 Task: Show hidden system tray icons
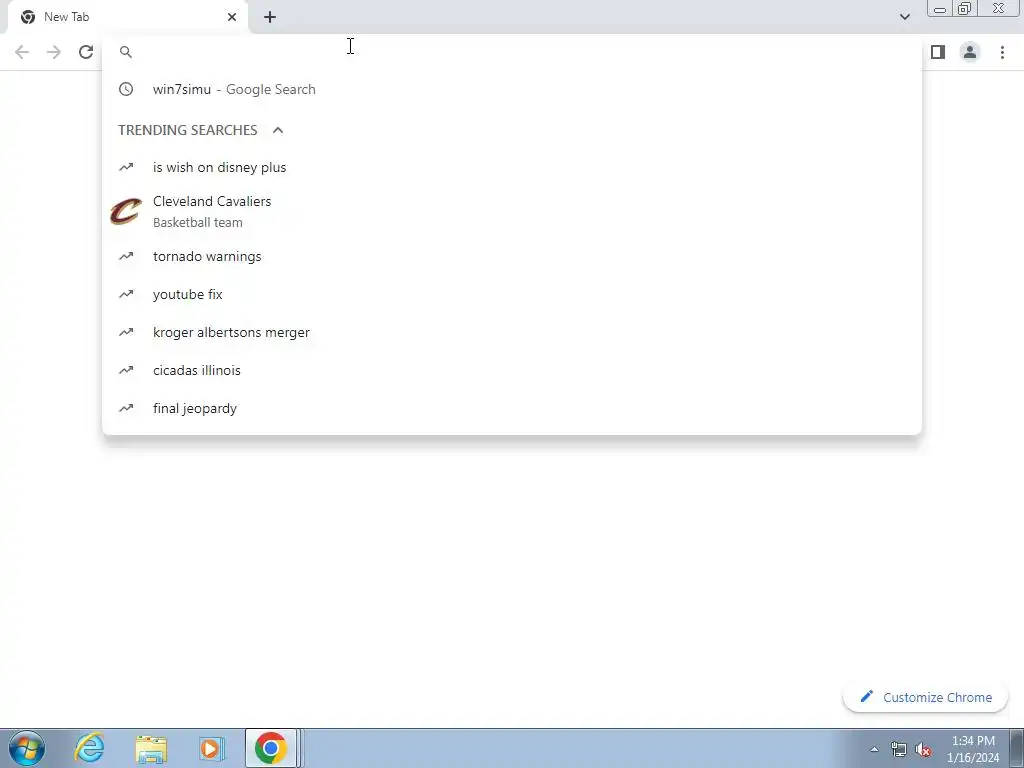[874, 749]
